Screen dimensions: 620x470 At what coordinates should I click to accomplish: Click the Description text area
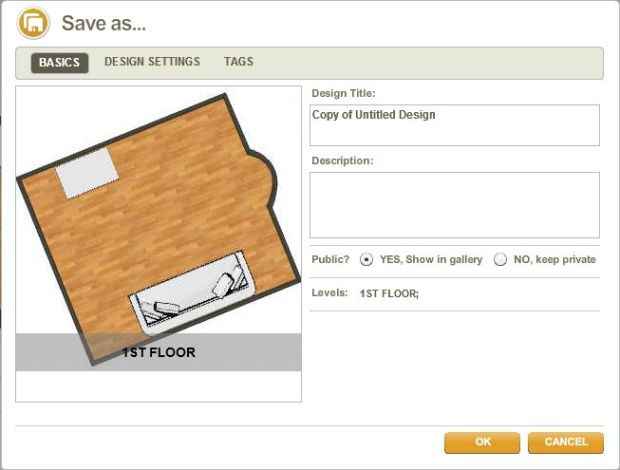[455, 205]
